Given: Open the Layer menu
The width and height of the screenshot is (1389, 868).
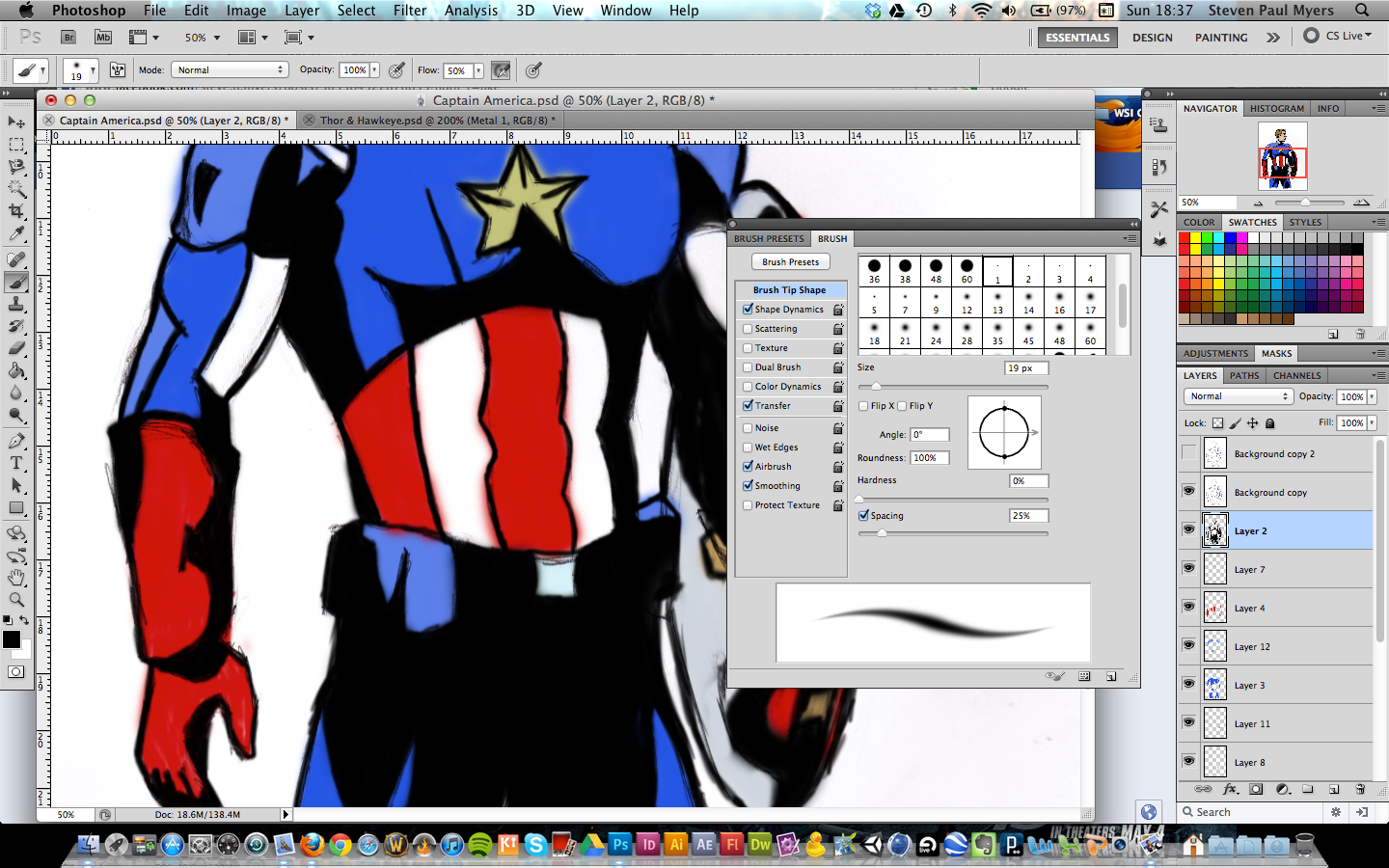Looking at the screenshot, I should coord(301,10).
